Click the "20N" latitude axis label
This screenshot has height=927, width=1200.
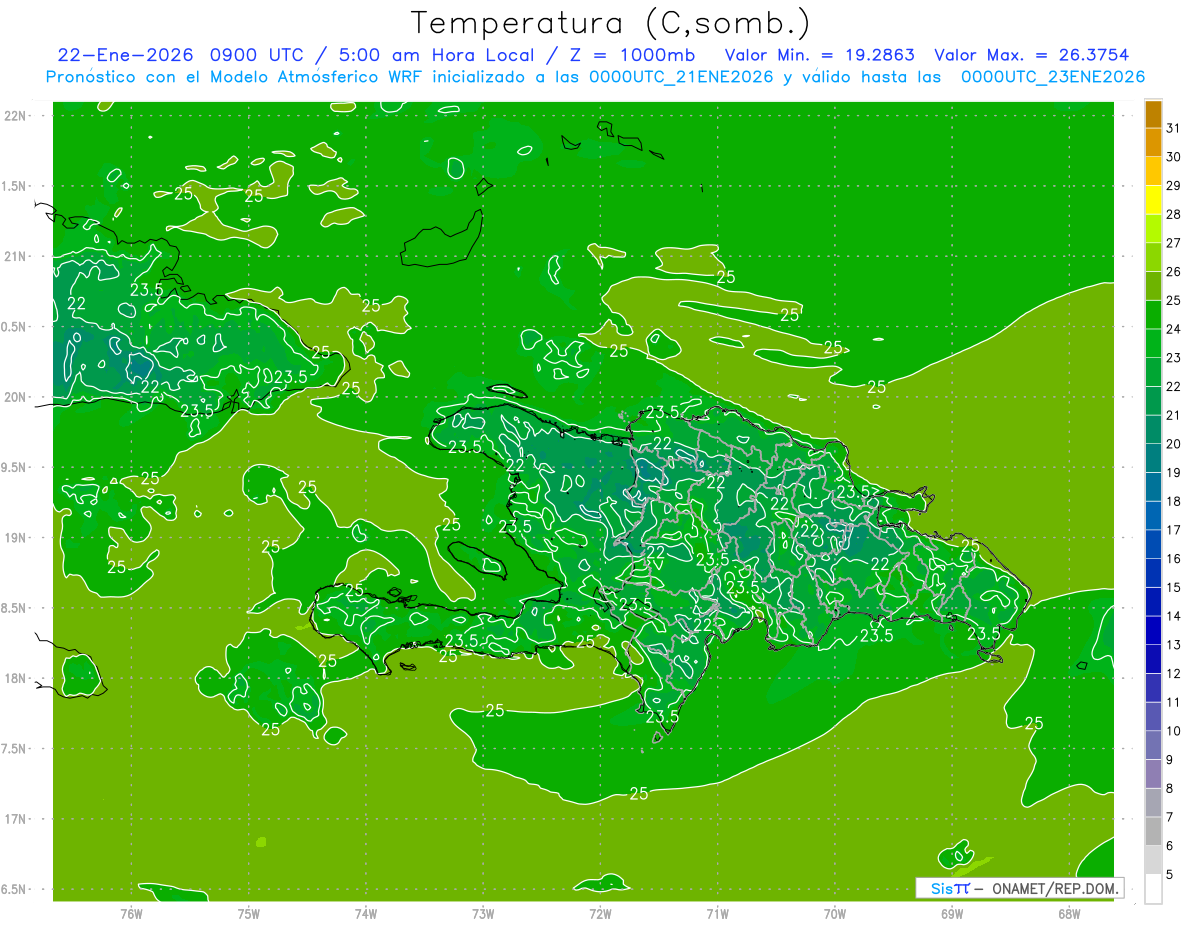(x=17, y=397)
